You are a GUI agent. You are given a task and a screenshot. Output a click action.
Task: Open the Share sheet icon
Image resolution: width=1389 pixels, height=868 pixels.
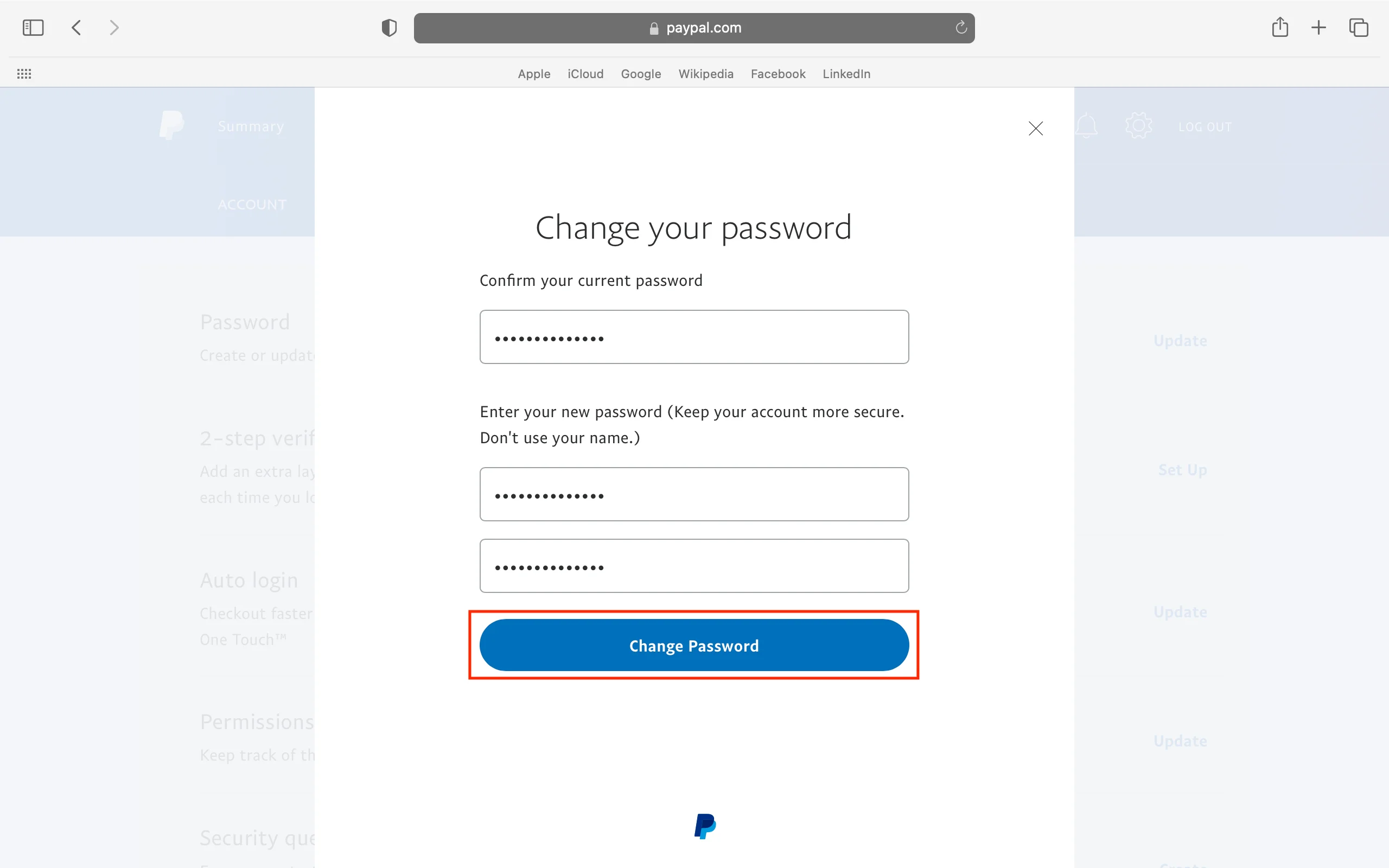click(x=1279, y=28)
